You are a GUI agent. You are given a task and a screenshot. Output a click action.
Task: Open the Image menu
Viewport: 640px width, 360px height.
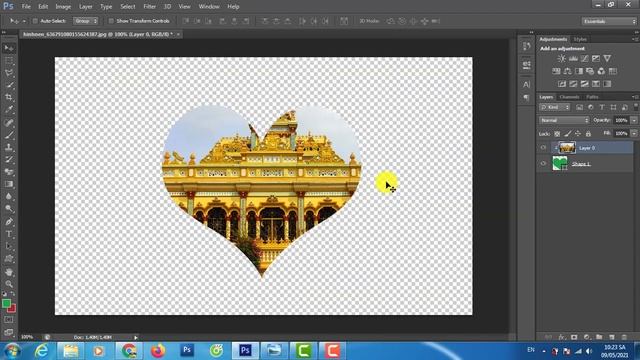click(x=63, y=7)
